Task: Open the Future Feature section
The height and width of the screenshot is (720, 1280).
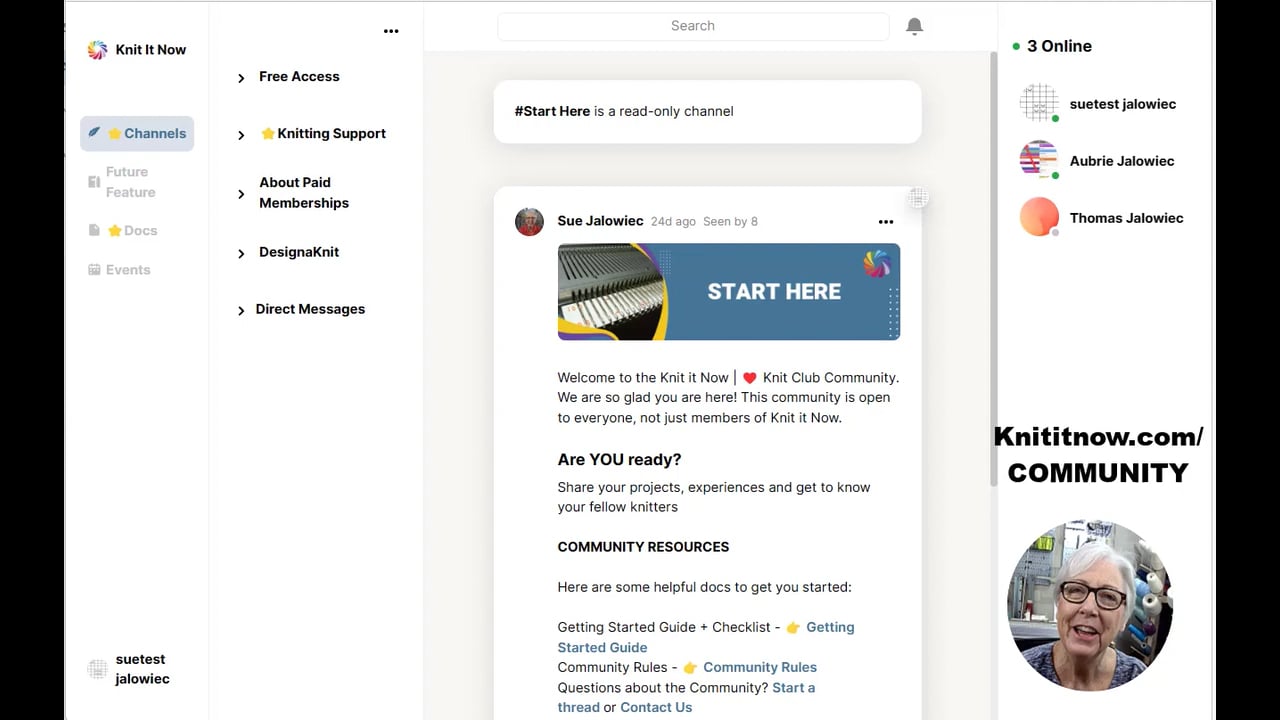Action: tap(130, 182)
